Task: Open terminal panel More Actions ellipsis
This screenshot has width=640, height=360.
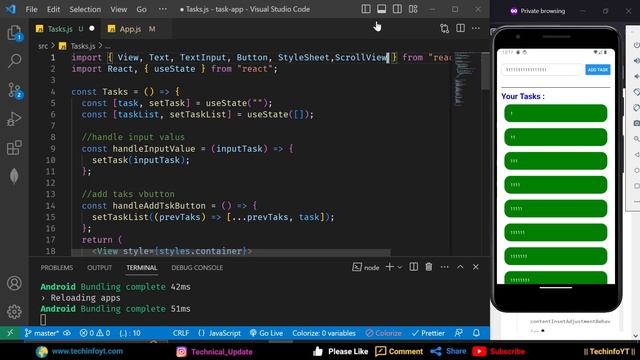Action: [x=444, y=267]
